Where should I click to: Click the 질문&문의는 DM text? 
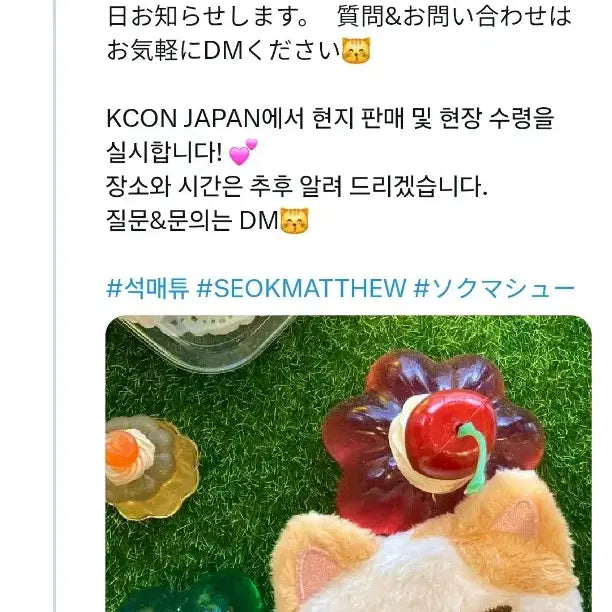pos(192,221)
